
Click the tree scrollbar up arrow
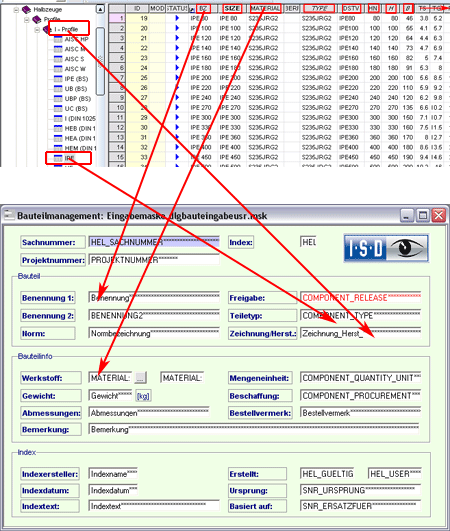coord(100,9)
